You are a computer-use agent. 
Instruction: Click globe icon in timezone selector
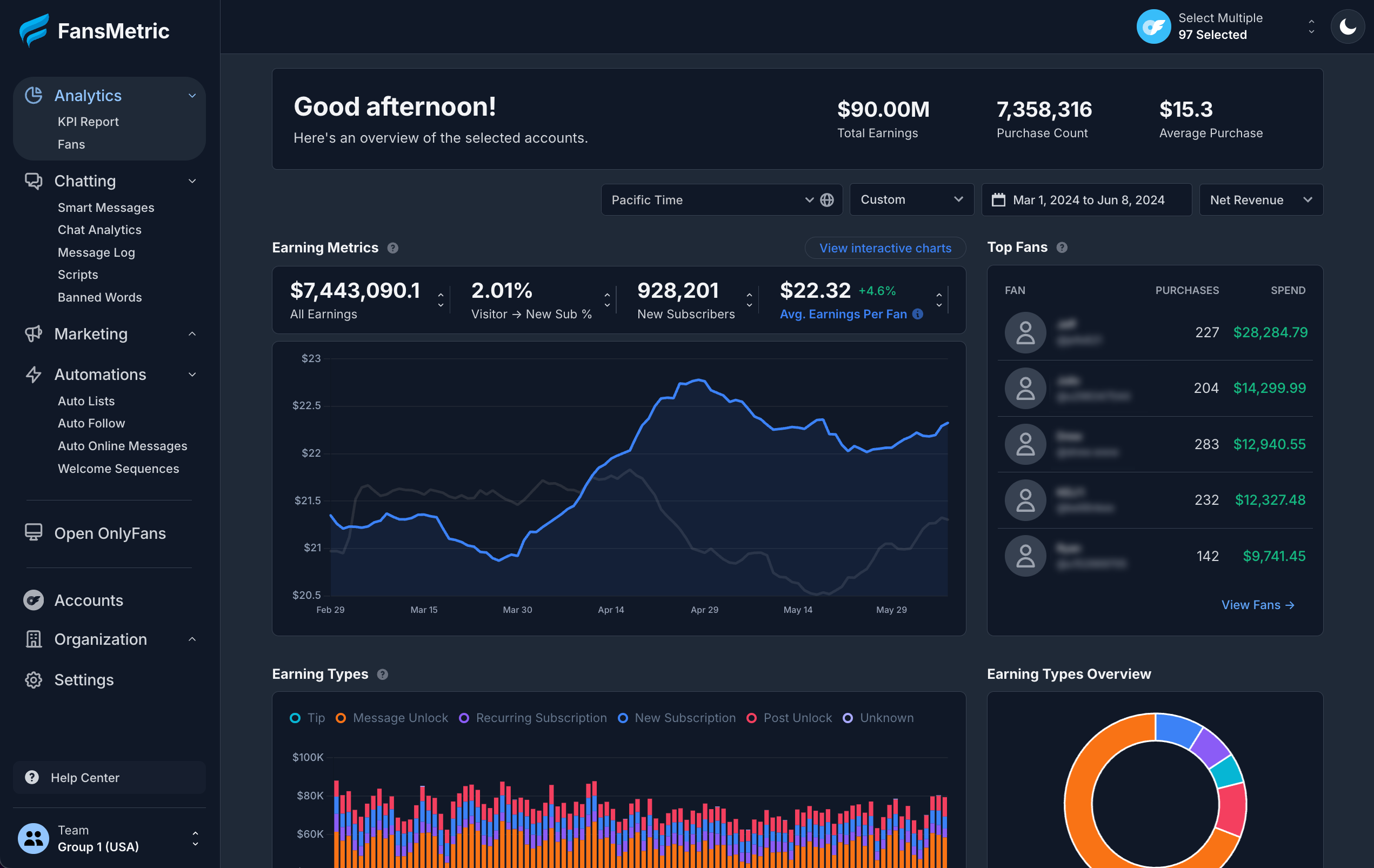pos(827,200)
